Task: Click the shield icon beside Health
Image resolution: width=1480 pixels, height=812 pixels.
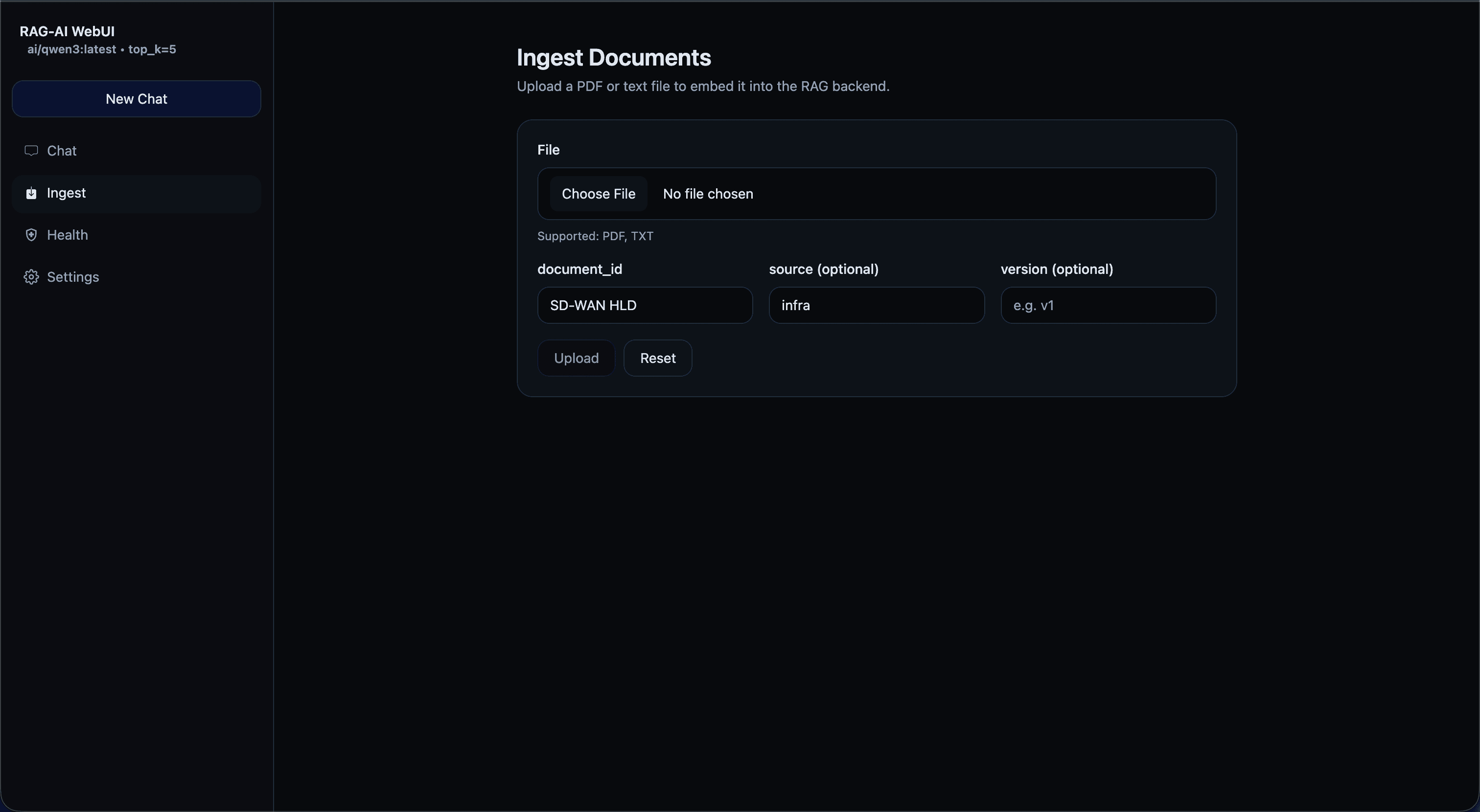Action: pos(32,234)
